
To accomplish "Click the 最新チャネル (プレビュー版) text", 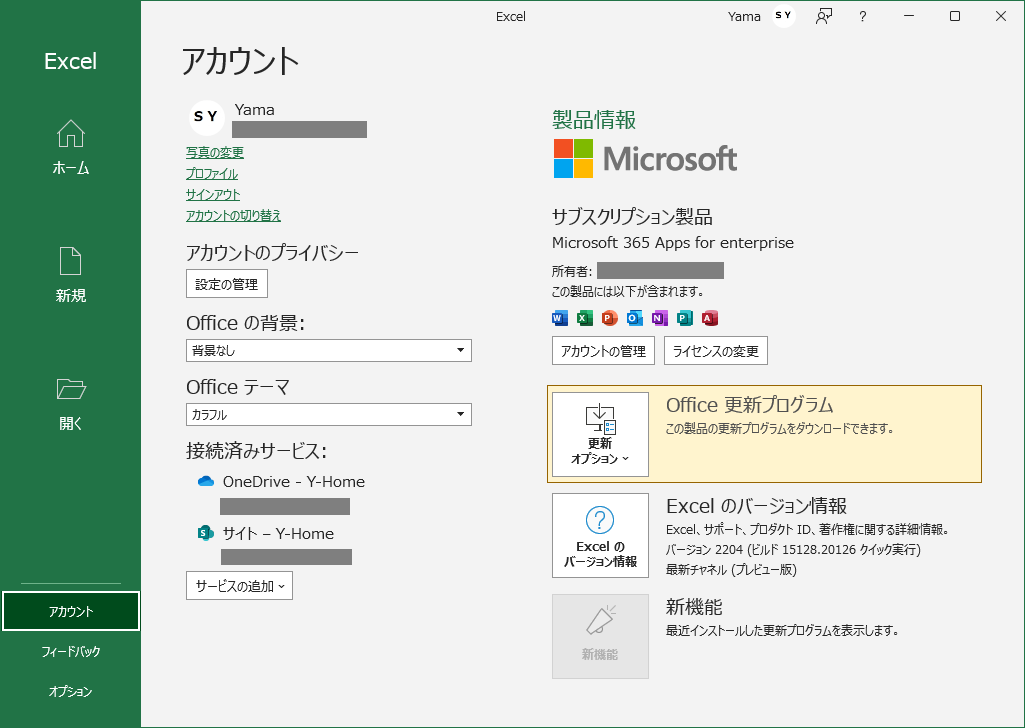I will 731,570.
